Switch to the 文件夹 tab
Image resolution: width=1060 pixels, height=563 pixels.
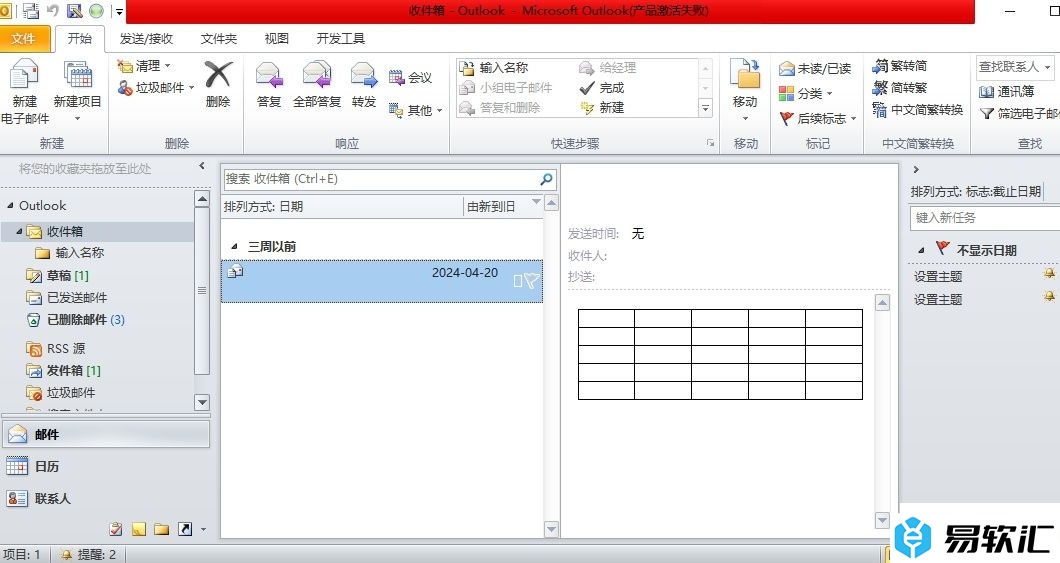pos(218,39)
